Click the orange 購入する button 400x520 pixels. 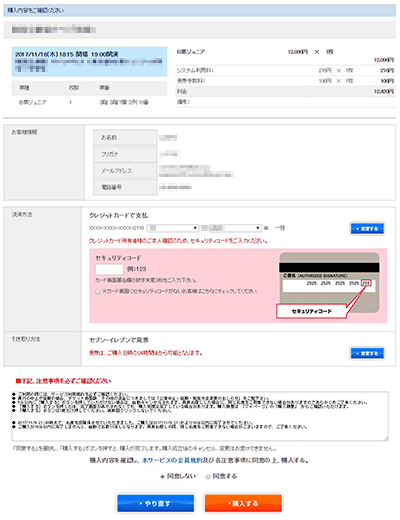click(243, 503)
